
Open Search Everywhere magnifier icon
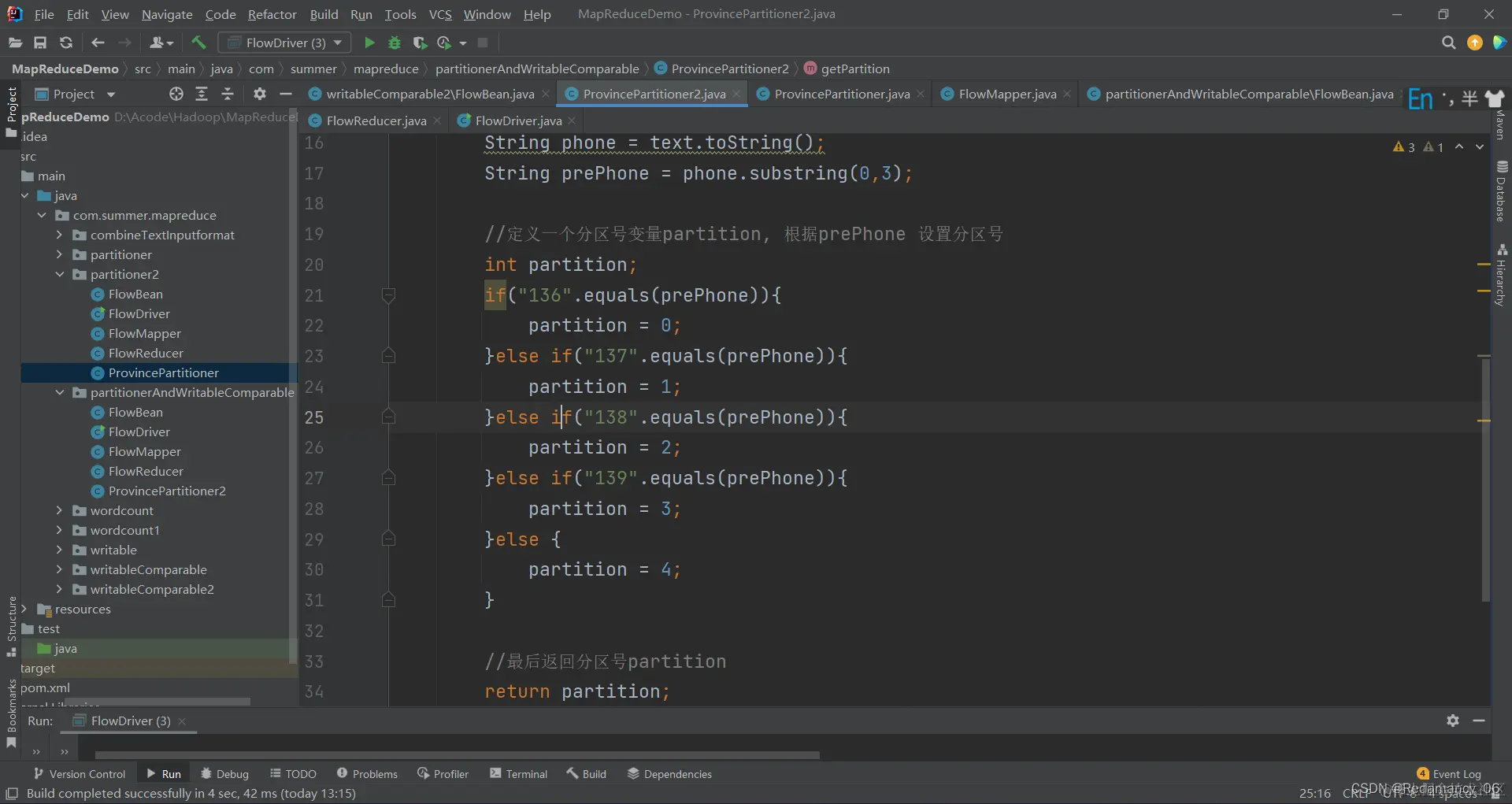click(x=1448, y=43)
